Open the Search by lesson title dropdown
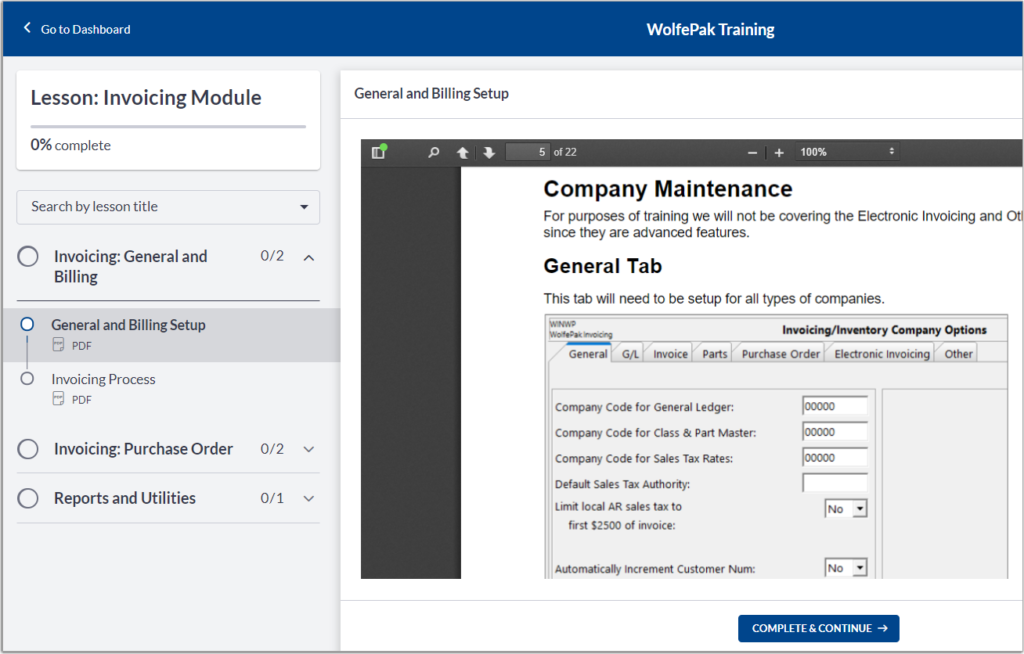Image resolution: width=1024 pixels, height=654 pixels. (x=167, y=206)
